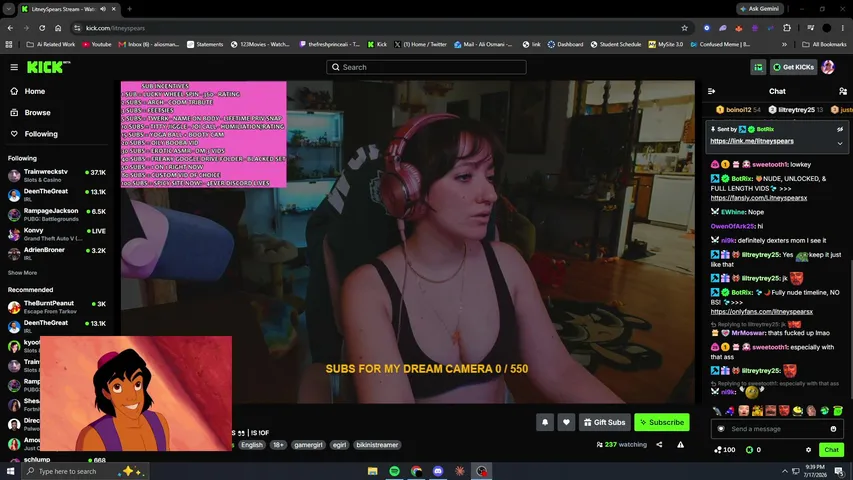Collapse the chat panel
Image resolution: width=853 pixels, height=480 pixels.
[x=712, y=91]
